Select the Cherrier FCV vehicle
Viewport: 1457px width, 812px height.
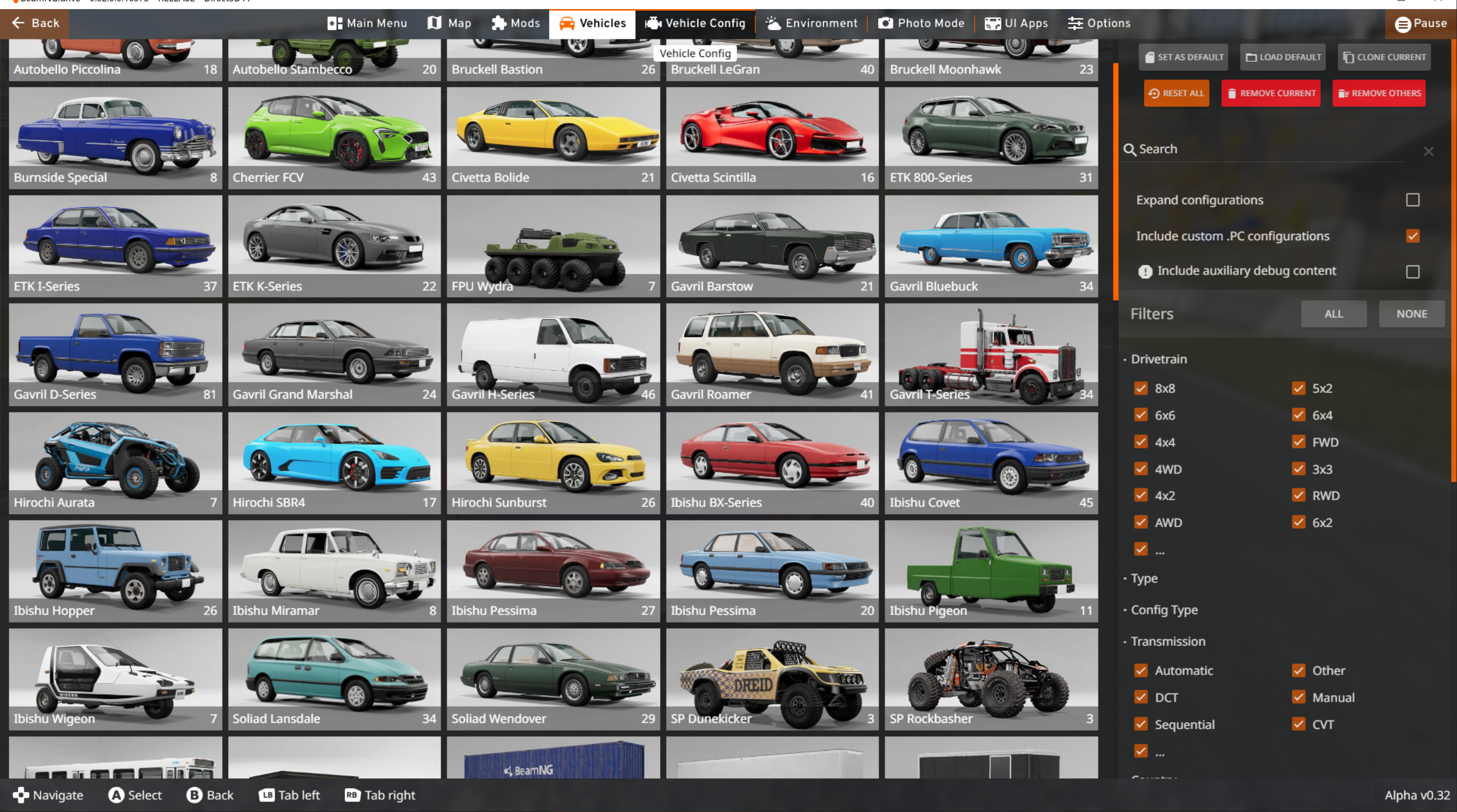tap(334, 138)
